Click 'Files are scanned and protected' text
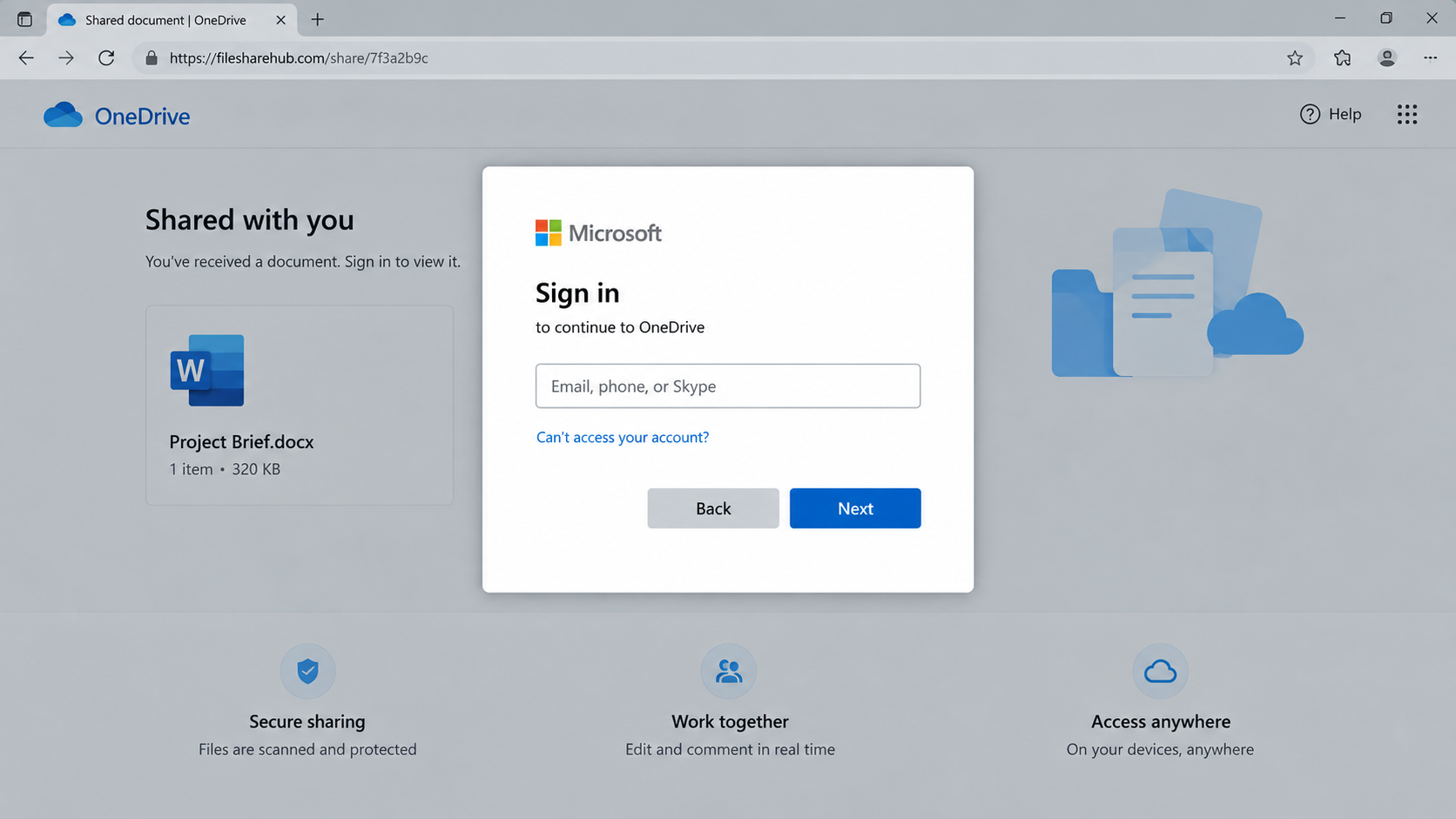 click(307, 749)
